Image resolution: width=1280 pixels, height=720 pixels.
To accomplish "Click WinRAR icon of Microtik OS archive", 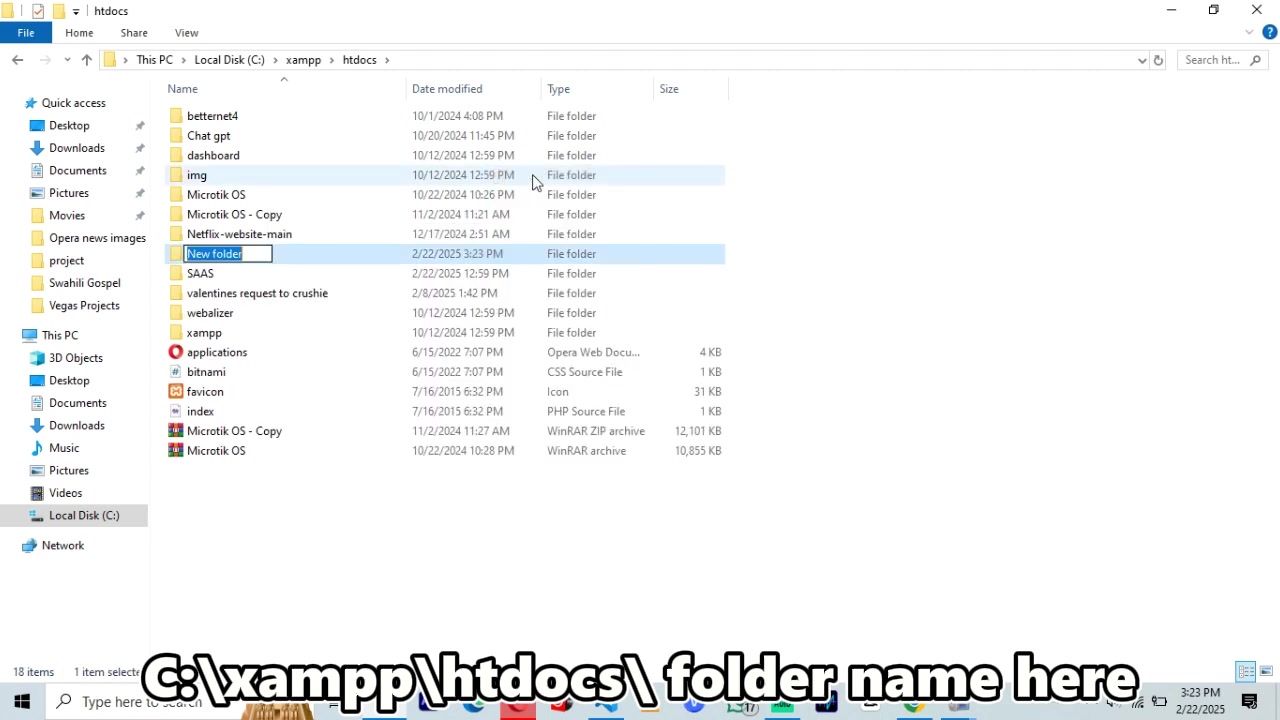I will point(176,451).
